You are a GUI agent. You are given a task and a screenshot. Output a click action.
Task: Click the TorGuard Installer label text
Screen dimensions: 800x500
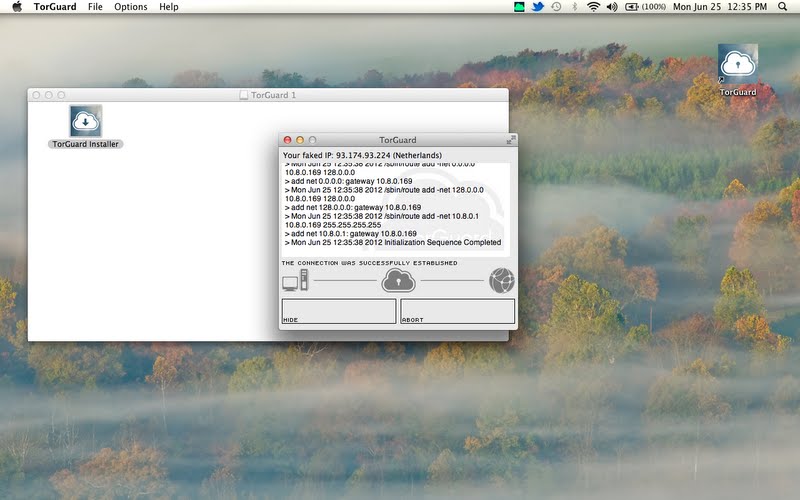click(x=86, y=144)
